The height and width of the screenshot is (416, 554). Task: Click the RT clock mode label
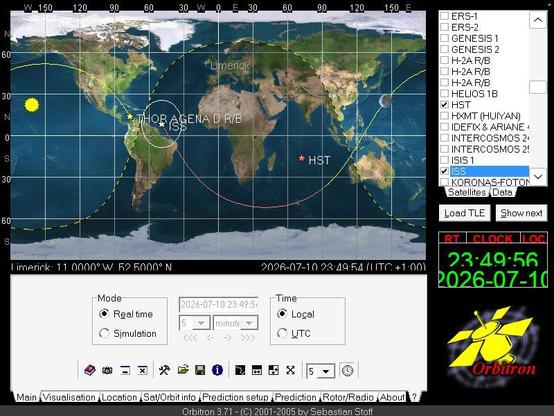coord(452,239)
